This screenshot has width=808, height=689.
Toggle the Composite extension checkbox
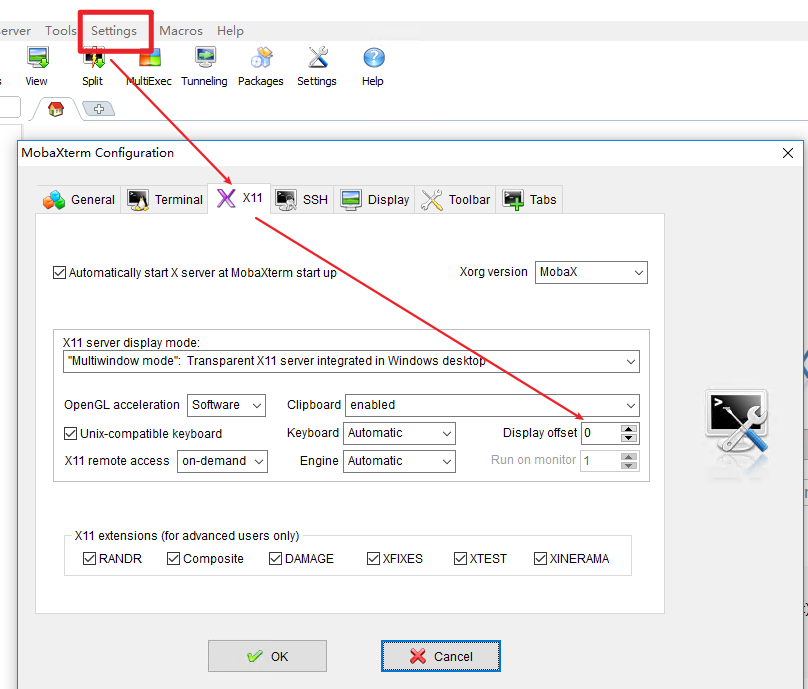pos(173,559)
